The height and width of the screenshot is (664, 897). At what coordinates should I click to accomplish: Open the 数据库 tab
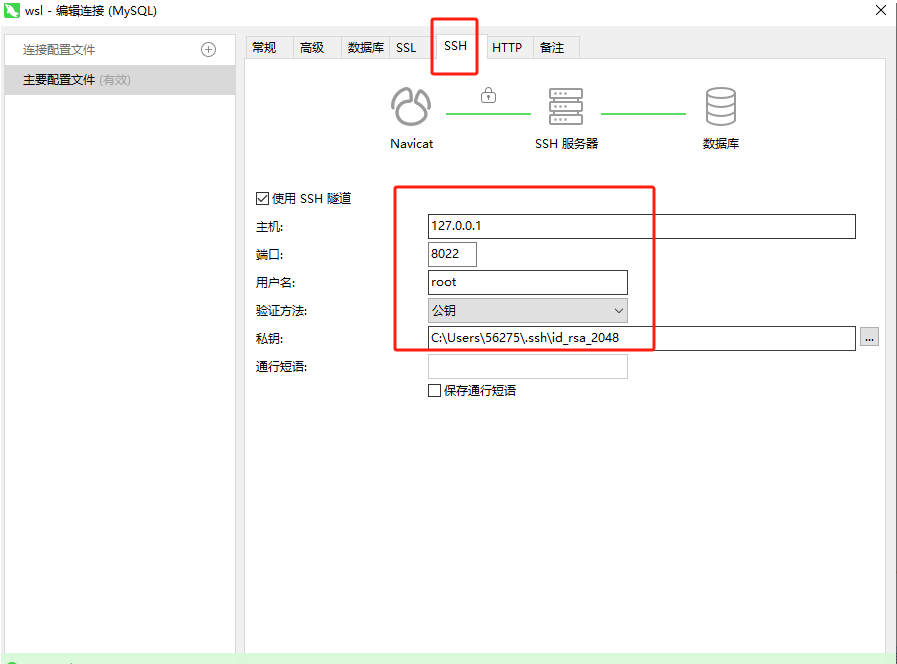[366, 47]
